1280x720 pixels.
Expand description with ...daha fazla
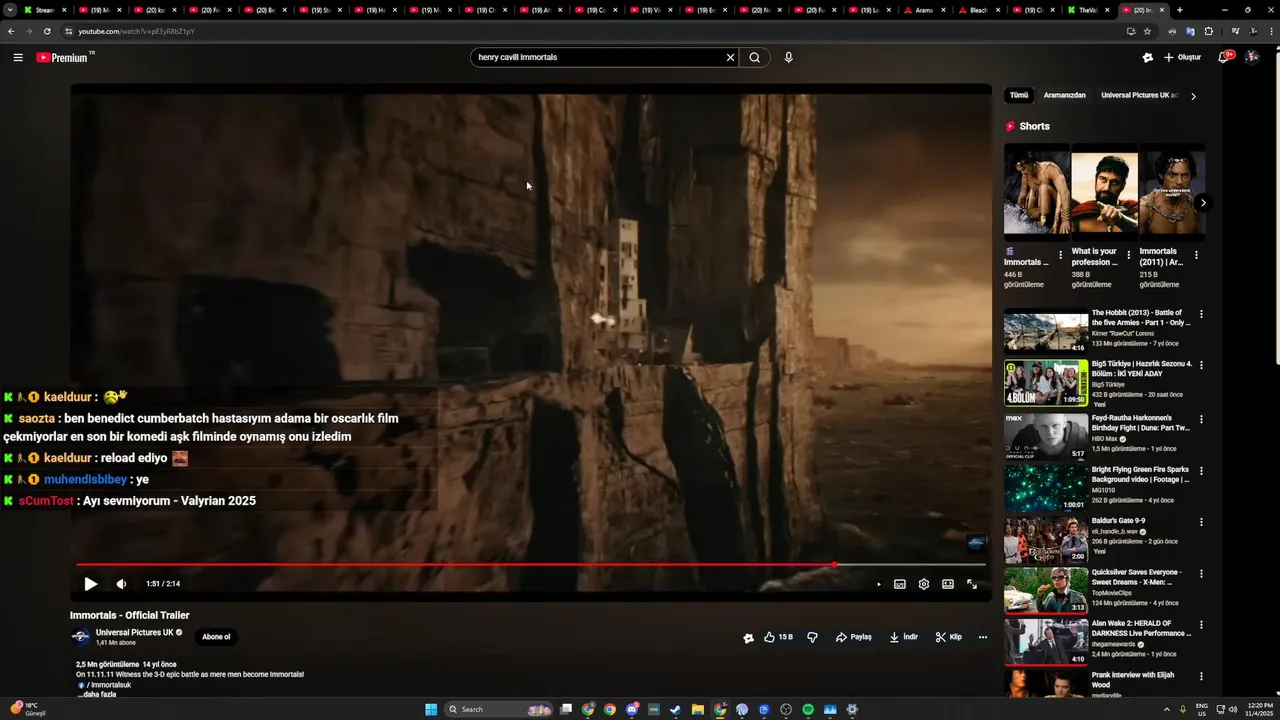pos(97,694)
